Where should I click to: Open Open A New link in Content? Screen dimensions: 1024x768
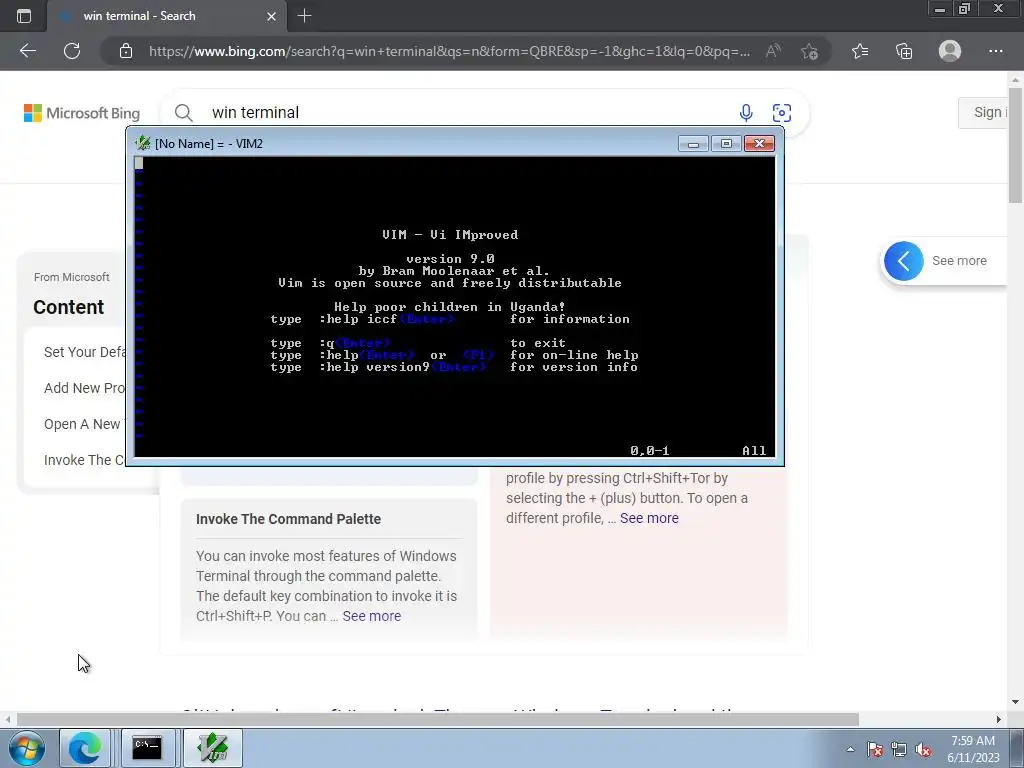tap(82, 424)
